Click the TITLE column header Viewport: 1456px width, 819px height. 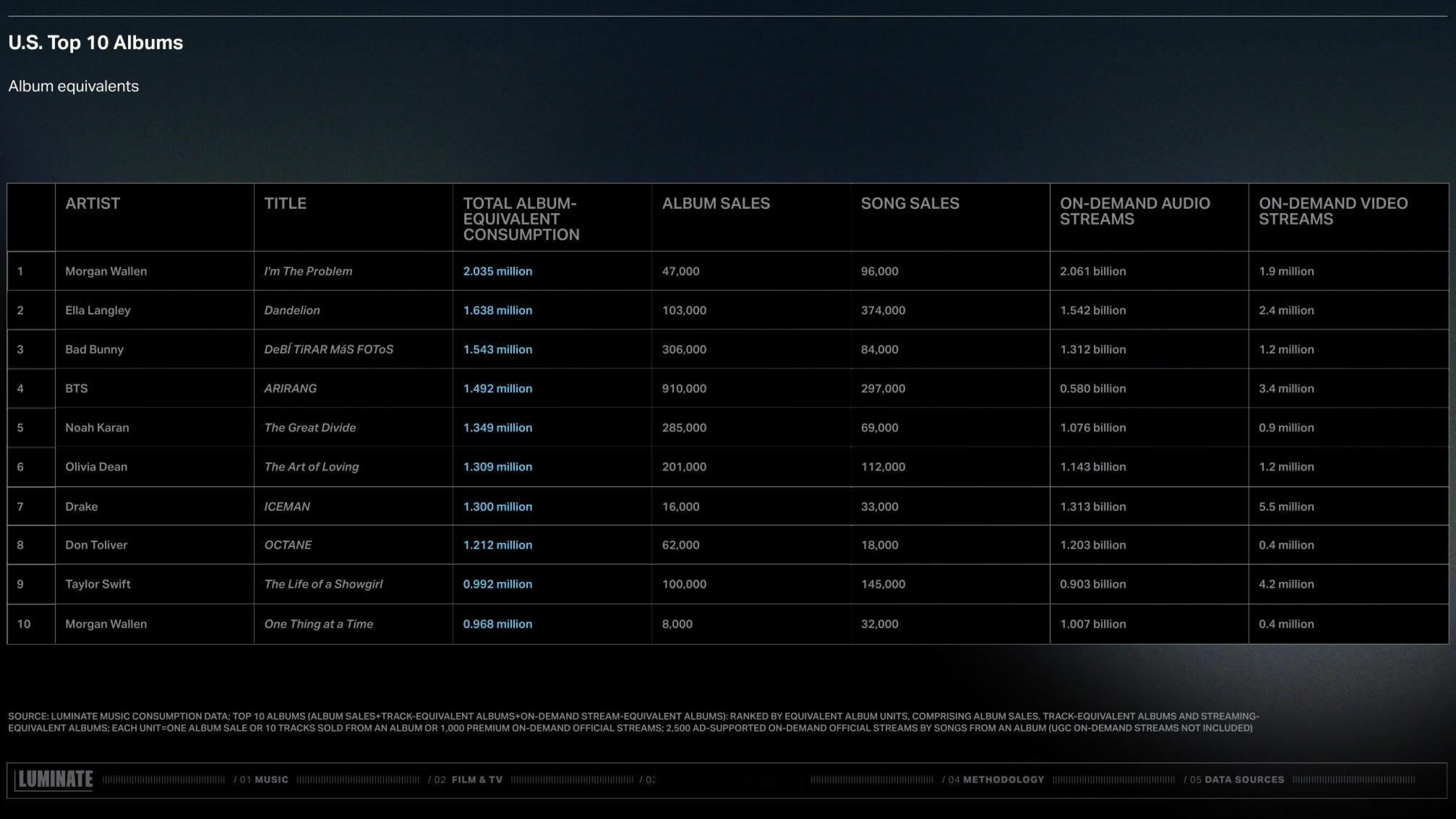(285, 204)
